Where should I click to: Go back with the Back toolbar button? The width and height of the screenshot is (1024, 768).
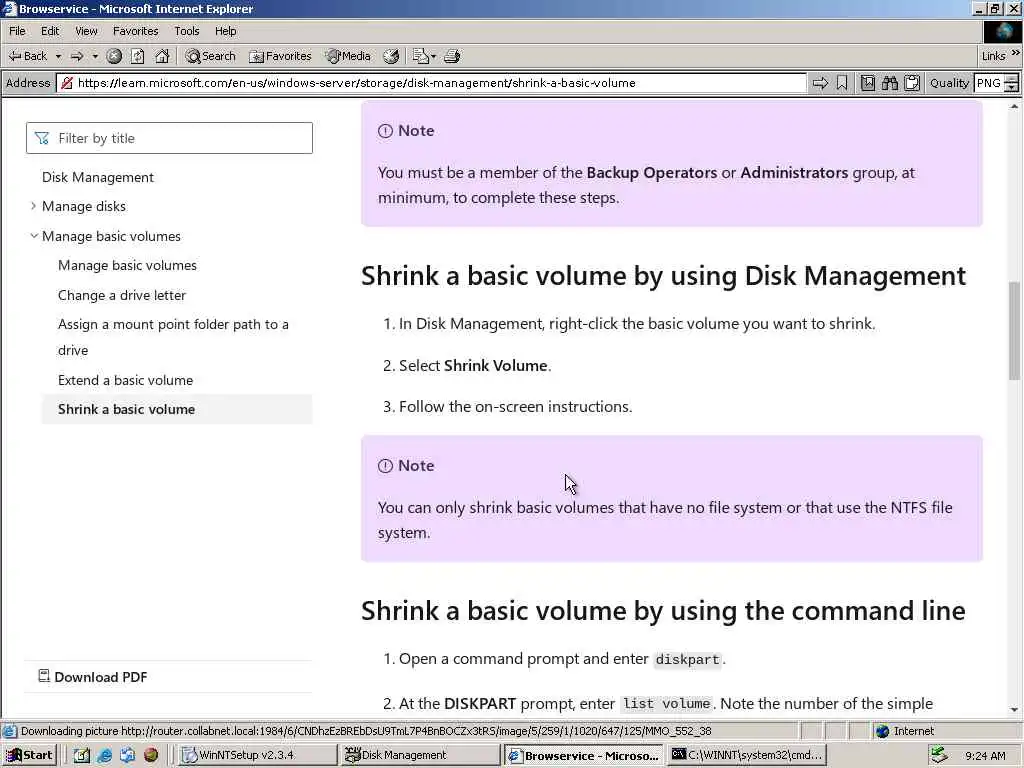click(x=27, y=56)
